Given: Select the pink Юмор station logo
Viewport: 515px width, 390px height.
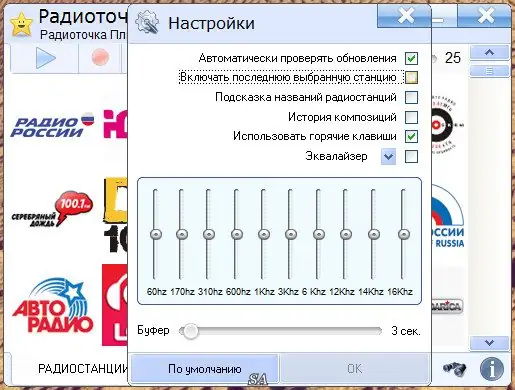Looking at the screenshot, I should (116, 124).
